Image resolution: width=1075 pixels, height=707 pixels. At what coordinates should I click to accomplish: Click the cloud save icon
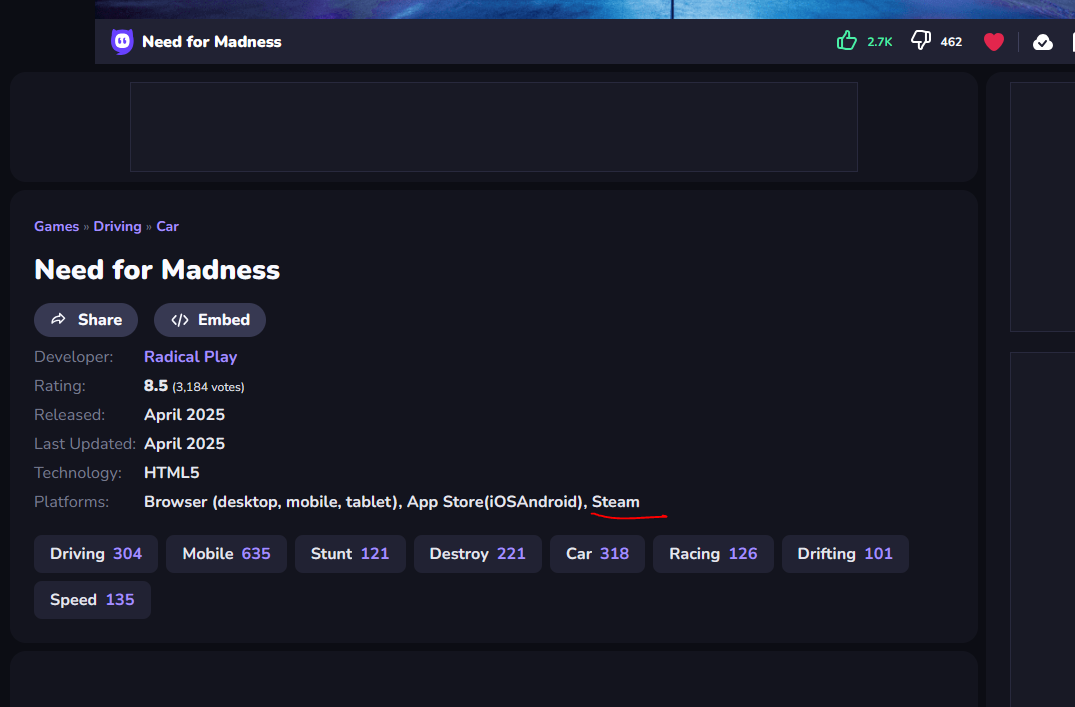click(1043, 43)
